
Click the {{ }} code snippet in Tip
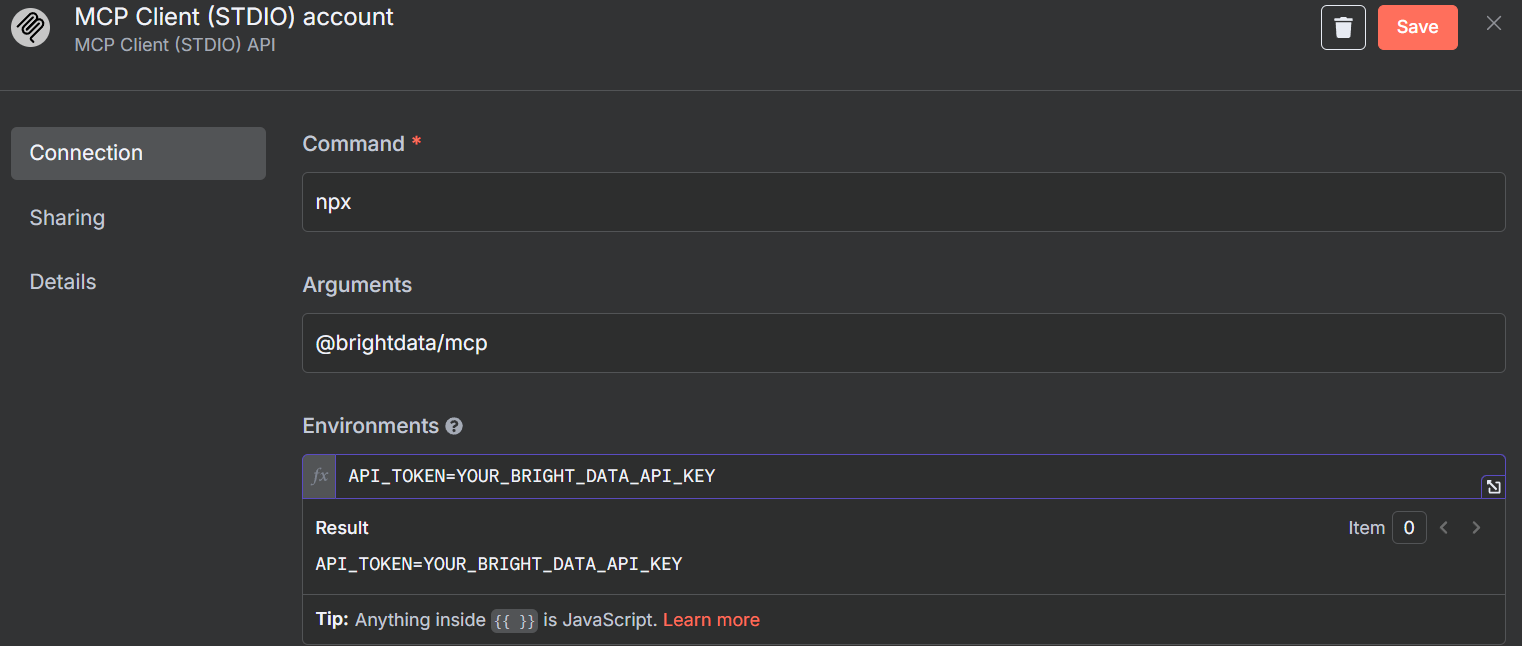514,621
